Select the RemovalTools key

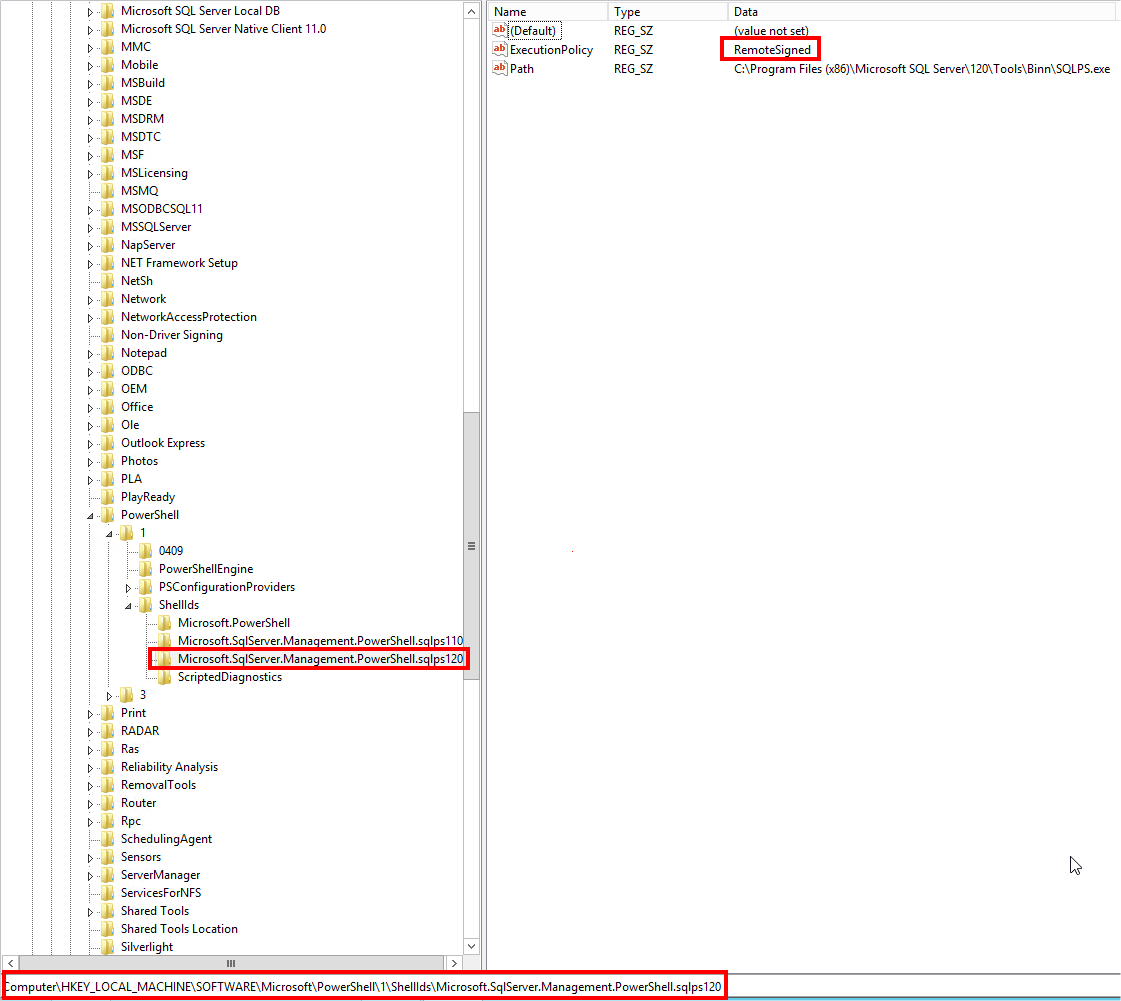click(x=158, y=785)
